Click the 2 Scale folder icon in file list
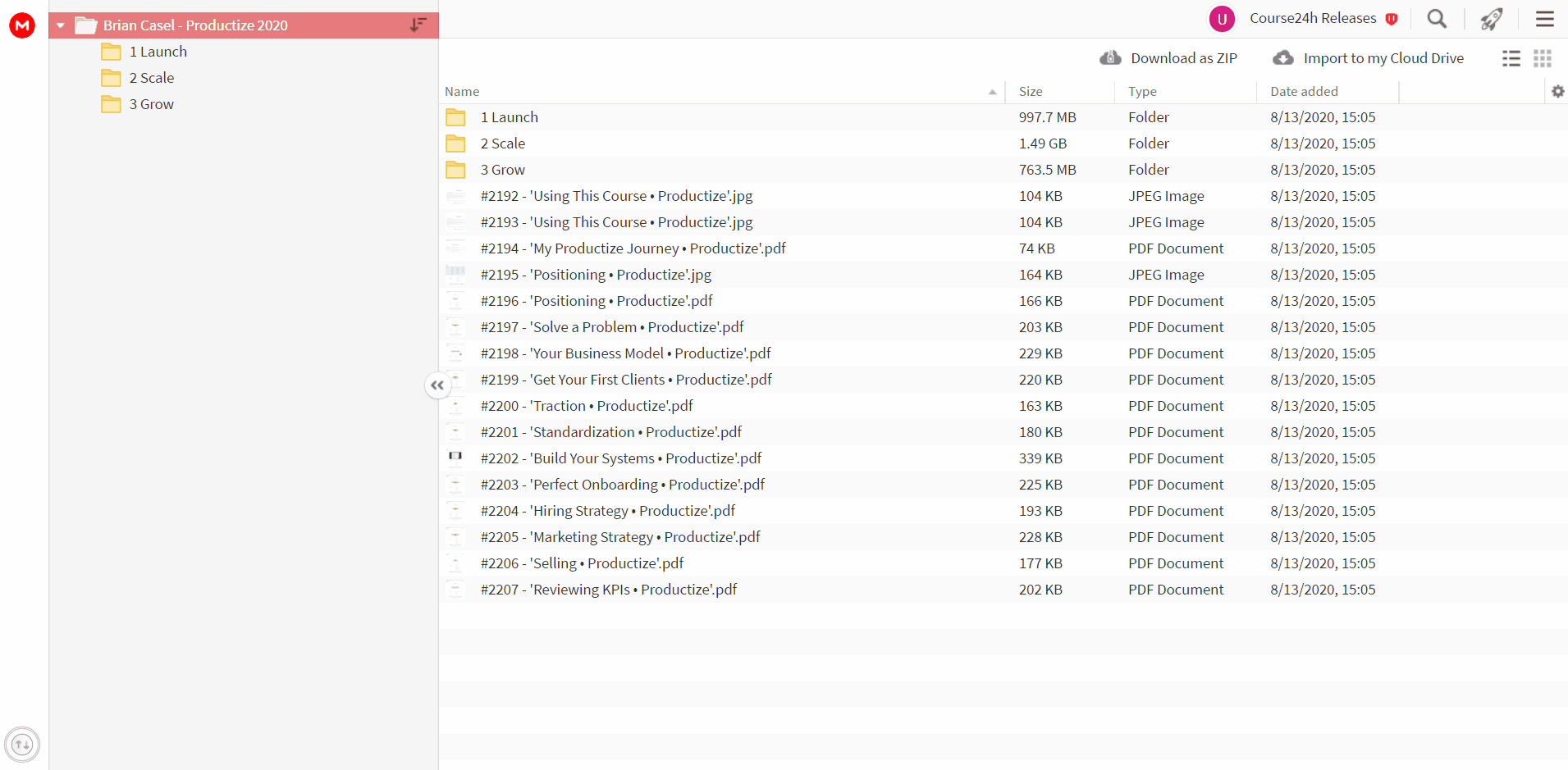 (x=455, y=144)
